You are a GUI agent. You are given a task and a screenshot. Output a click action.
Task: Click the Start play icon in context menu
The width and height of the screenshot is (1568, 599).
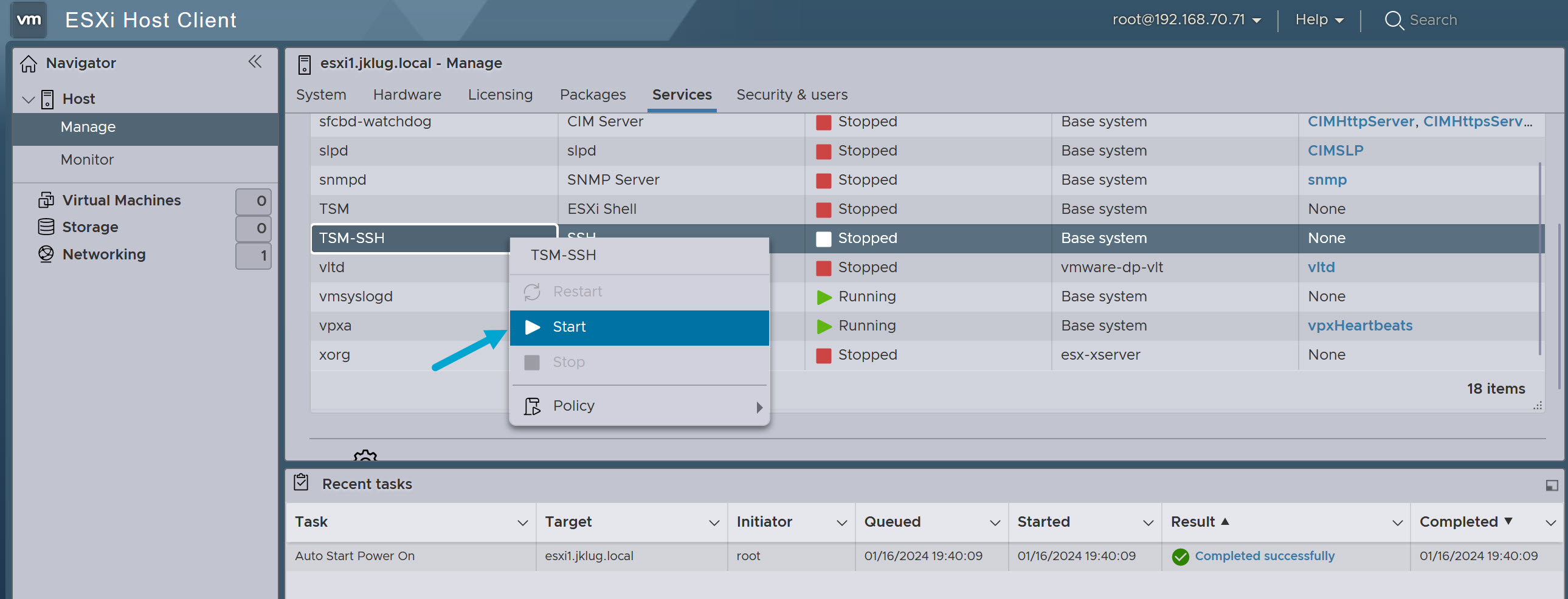pos(532,327)
